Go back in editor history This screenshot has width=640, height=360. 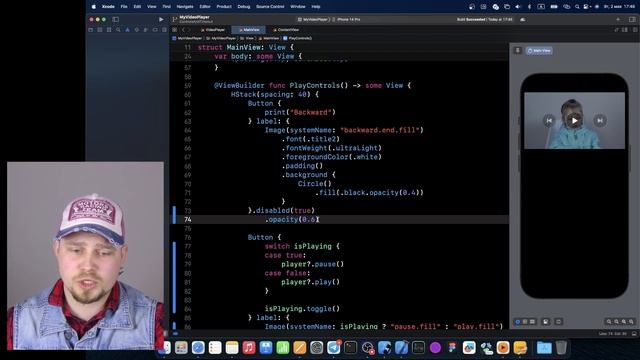183,30
